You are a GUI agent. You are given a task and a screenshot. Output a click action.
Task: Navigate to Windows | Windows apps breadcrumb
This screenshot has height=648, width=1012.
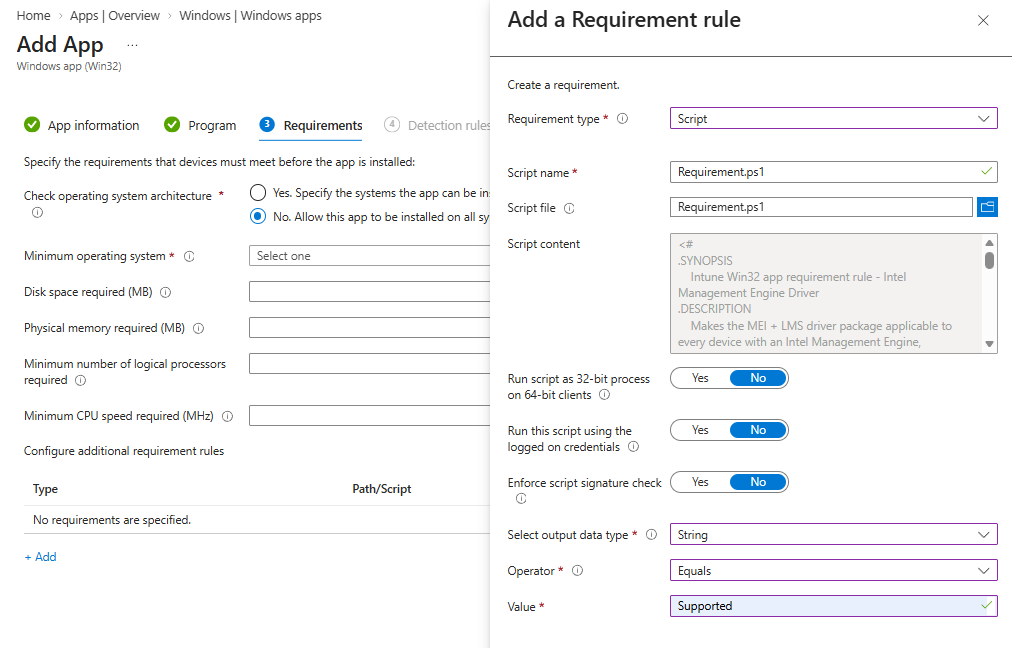pyautogui.click(x=250, y=15)
